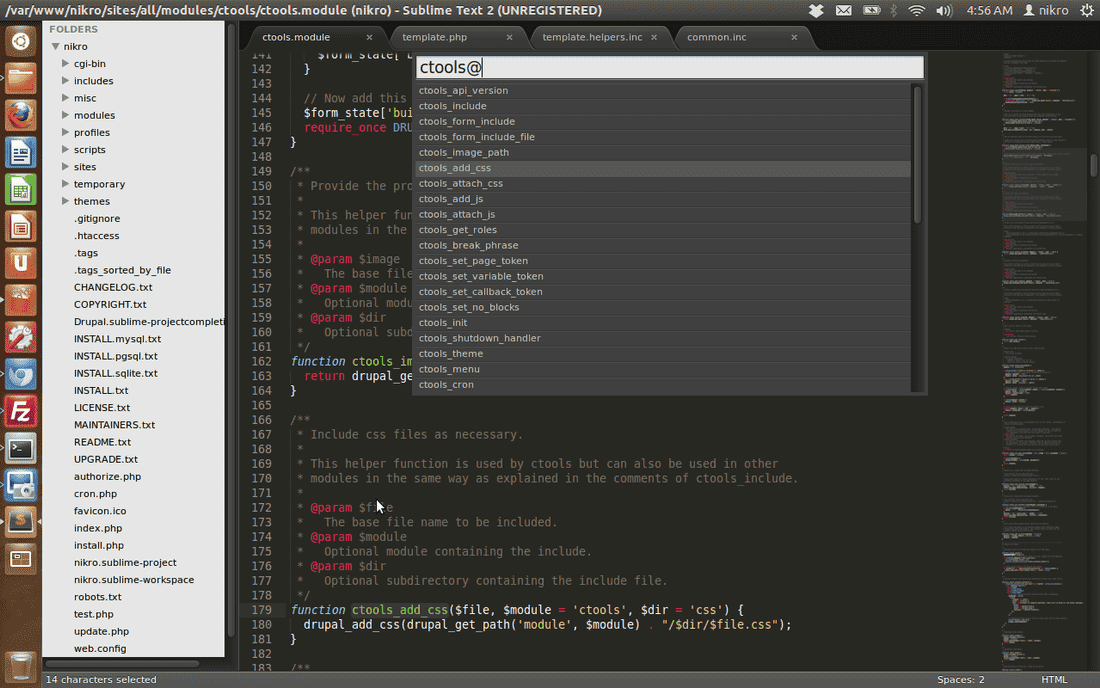Click the symbol list vertical scrollbar

click(x=917, y=156)
